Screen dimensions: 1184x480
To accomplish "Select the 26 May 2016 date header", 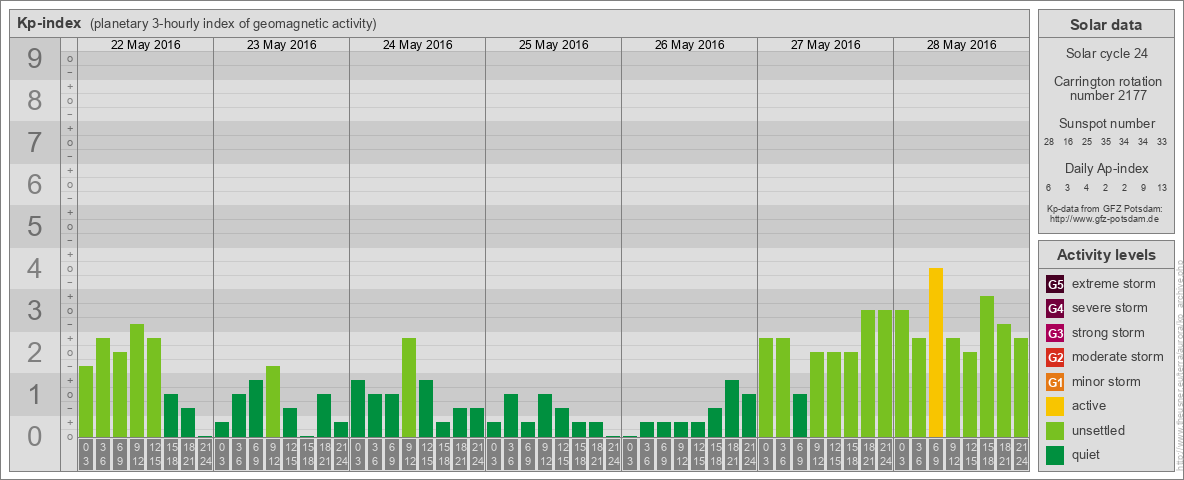I will point(689,45).
